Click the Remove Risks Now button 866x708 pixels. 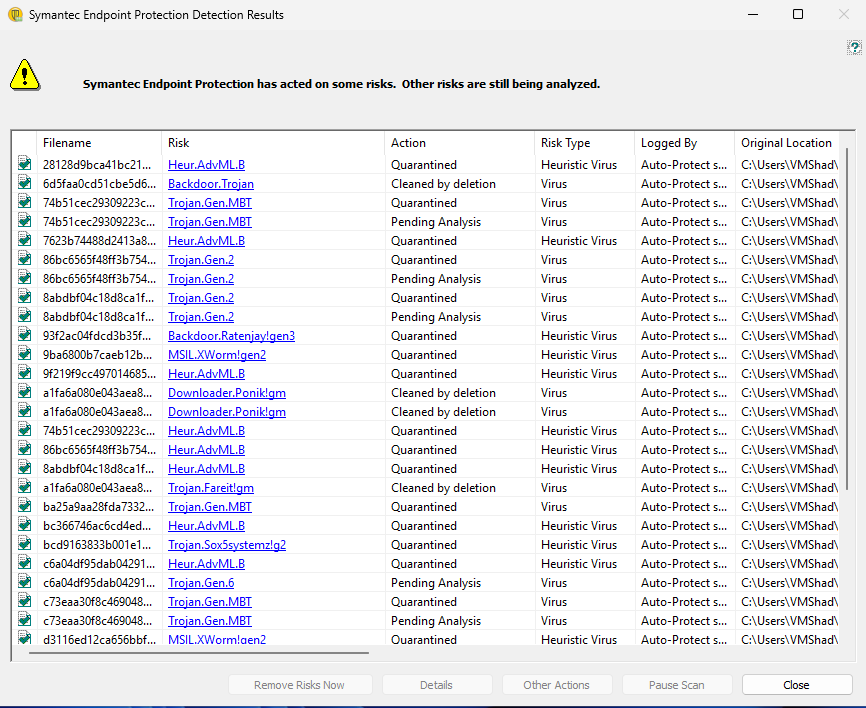pos(300,685)
